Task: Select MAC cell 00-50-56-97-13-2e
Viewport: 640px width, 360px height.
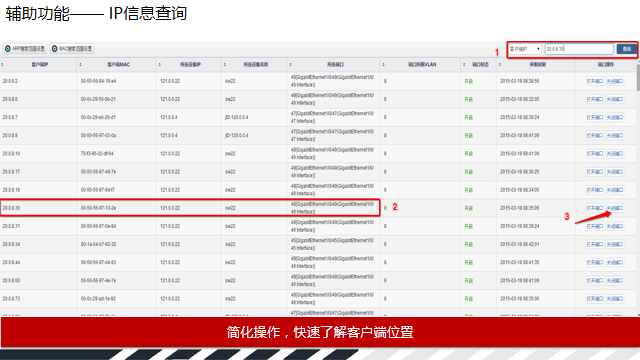Action: click(98, 208)
